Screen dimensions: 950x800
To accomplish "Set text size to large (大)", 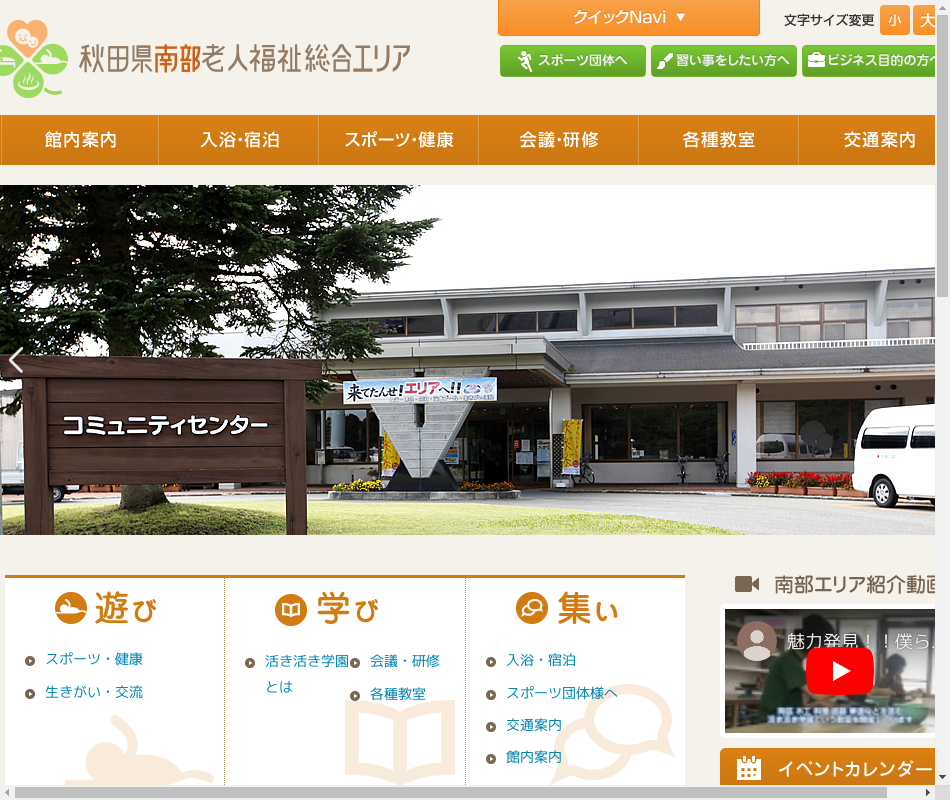I will coord(925,20).
